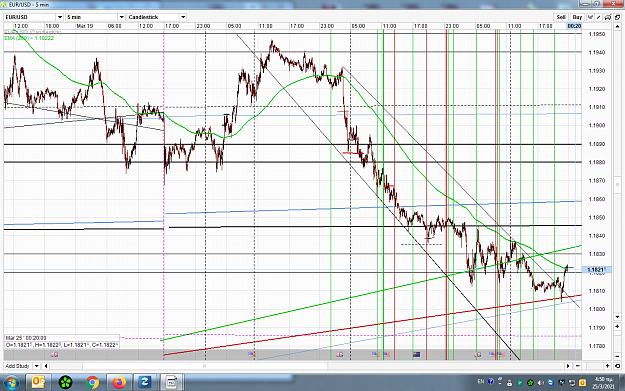Click the EN language indicator

coord(481,381)
